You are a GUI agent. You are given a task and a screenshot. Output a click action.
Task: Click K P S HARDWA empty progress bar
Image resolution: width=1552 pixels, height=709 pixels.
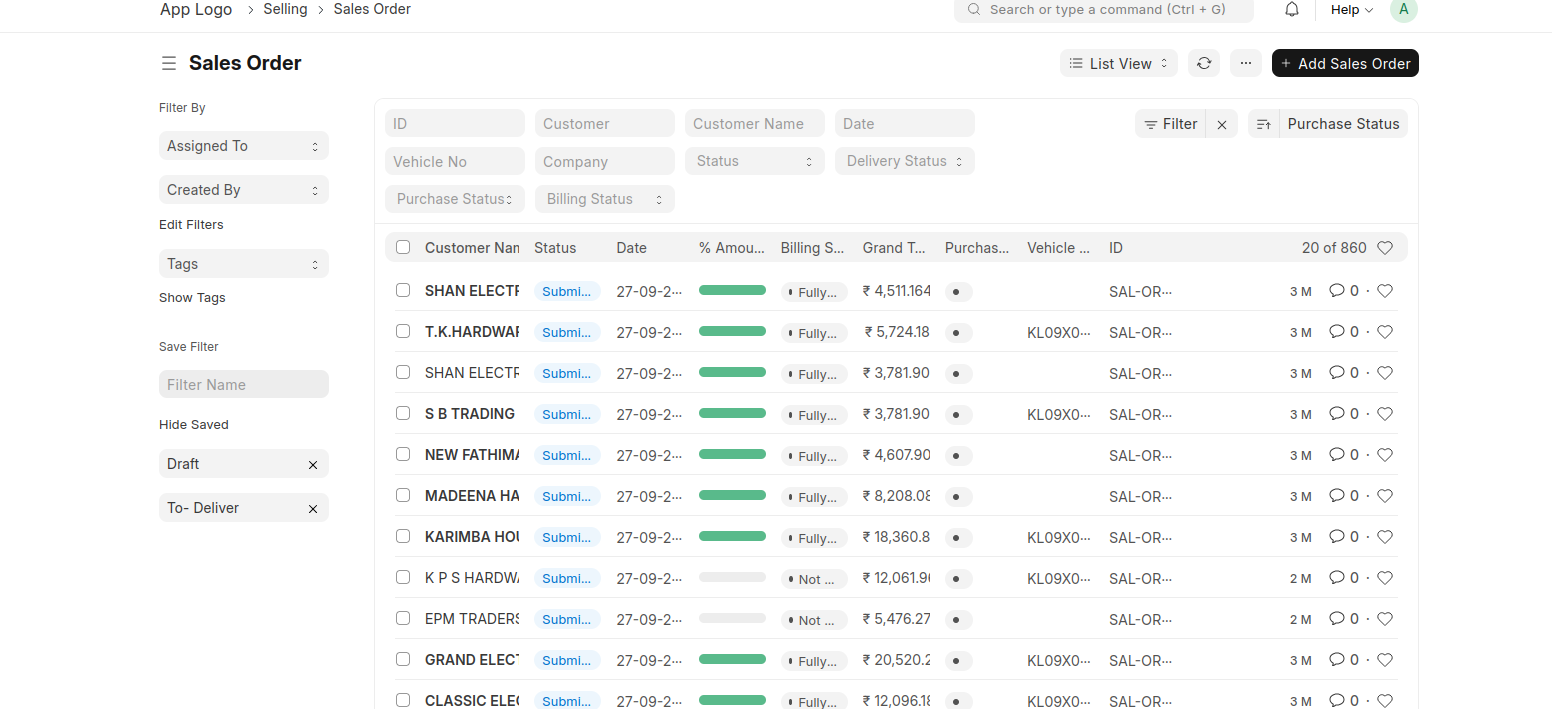pyautogui.click(x=732, y=577)
